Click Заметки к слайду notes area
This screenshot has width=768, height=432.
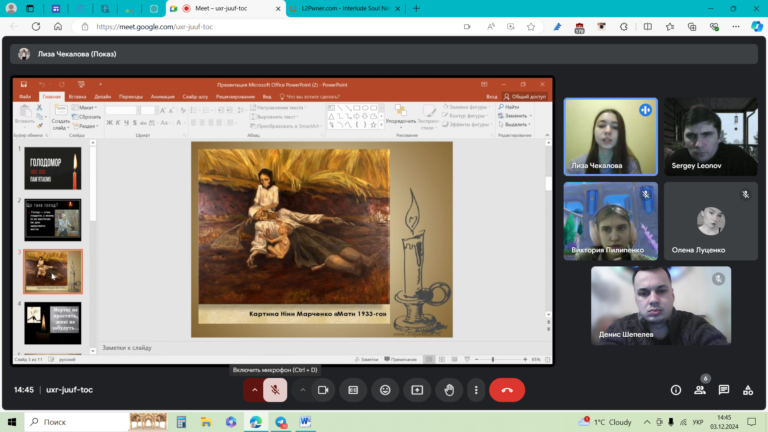(x=127, y=348)
